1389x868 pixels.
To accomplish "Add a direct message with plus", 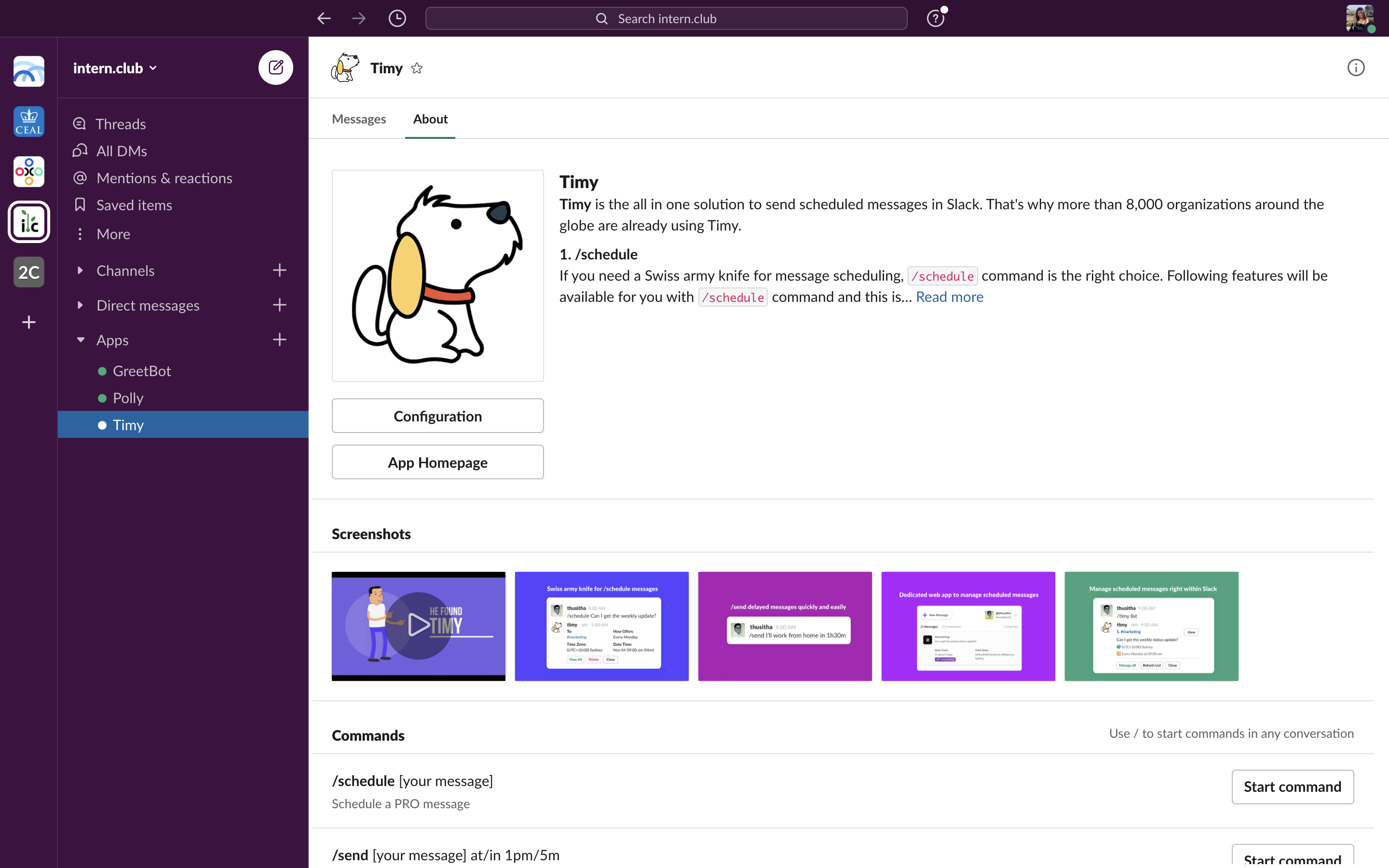I will [x=280, y=305].
